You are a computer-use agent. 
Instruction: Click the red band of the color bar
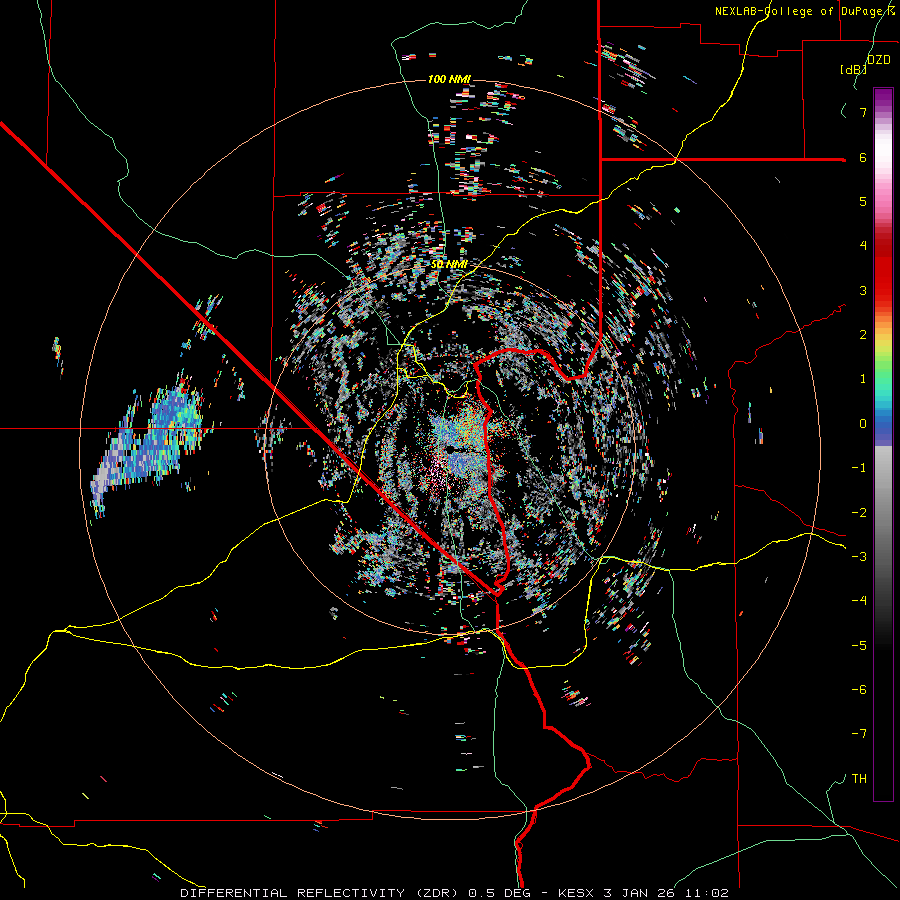pos(883,270)
